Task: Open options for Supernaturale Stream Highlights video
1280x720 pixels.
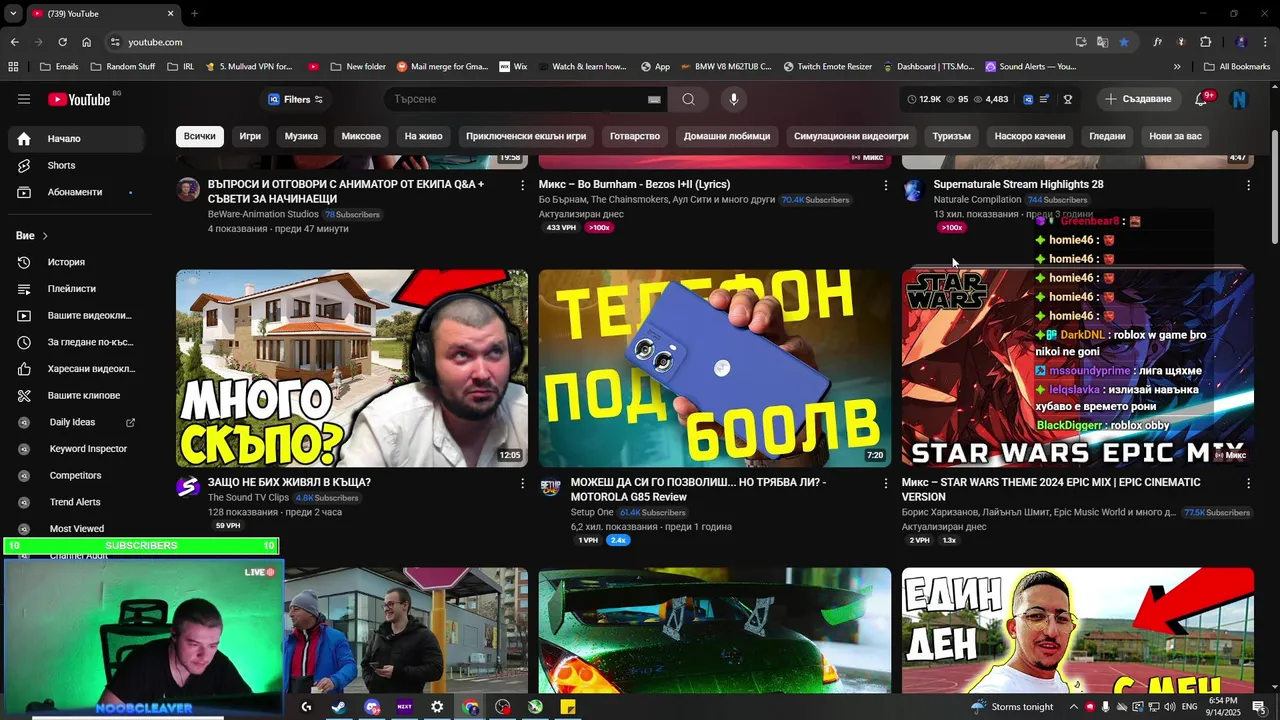Action: click(1248, 185)
